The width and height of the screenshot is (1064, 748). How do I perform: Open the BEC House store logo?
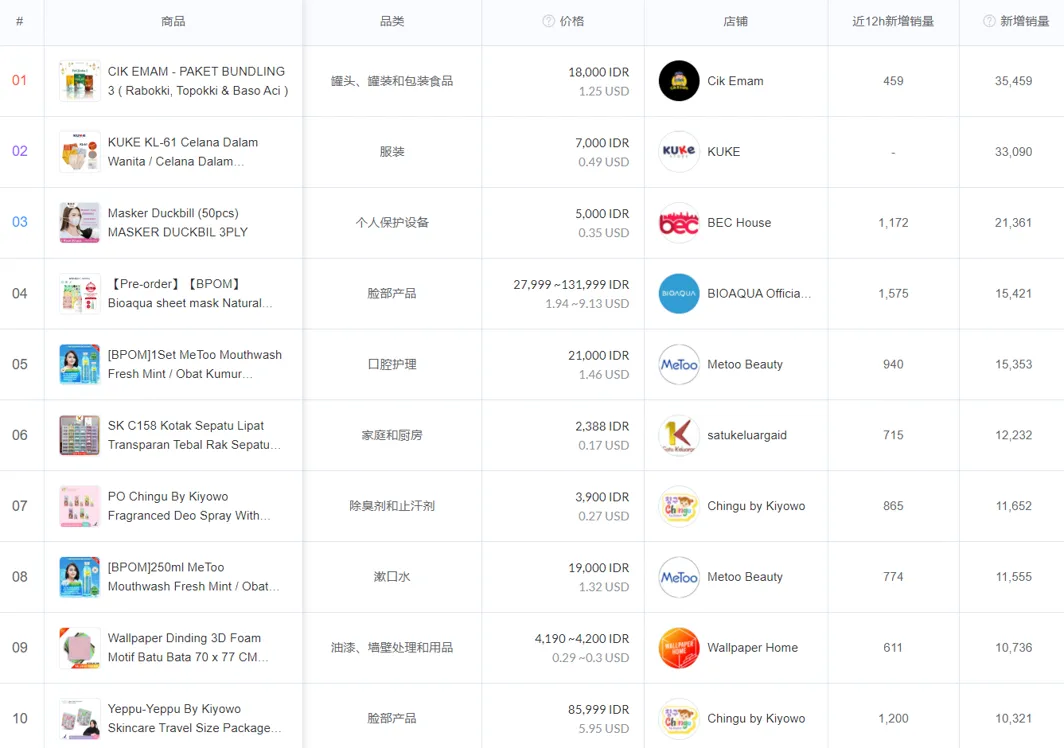click(x=679, y=223)
